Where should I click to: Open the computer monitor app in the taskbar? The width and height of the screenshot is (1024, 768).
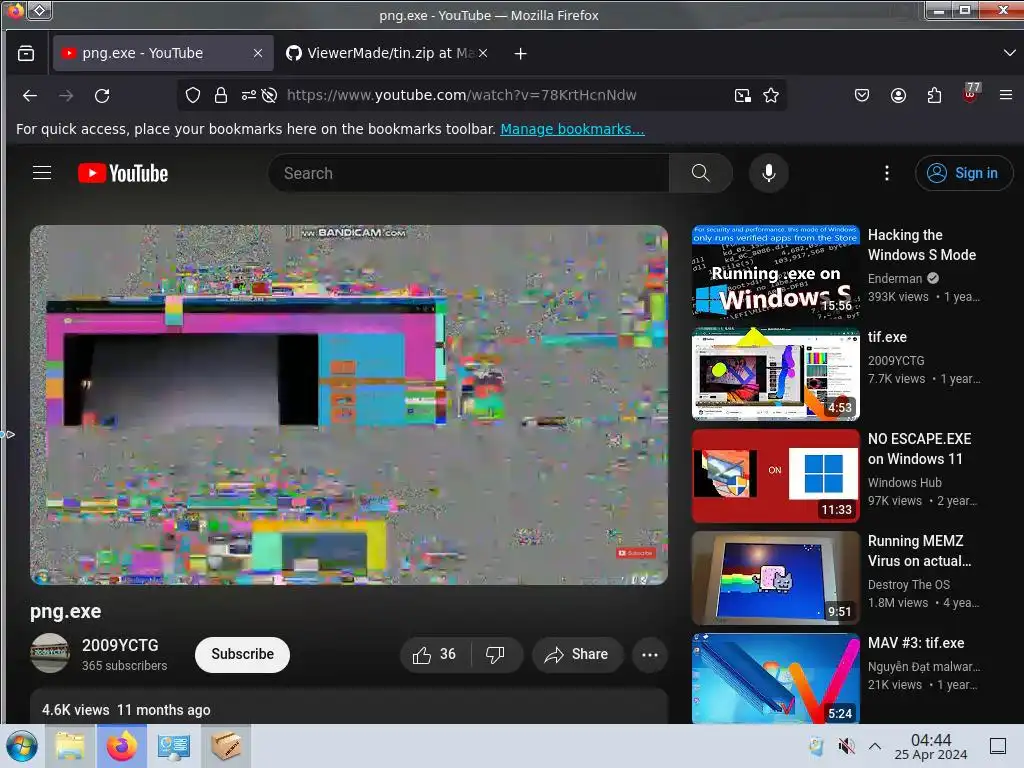(174, 746)
